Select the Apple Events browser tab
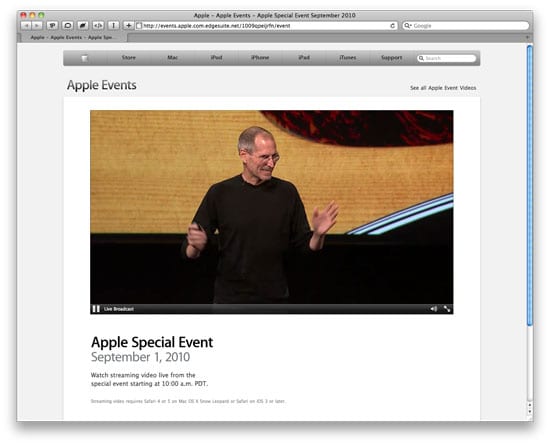Image resolution: width=550 pixels, height=445 pixels. pos(72,38)
